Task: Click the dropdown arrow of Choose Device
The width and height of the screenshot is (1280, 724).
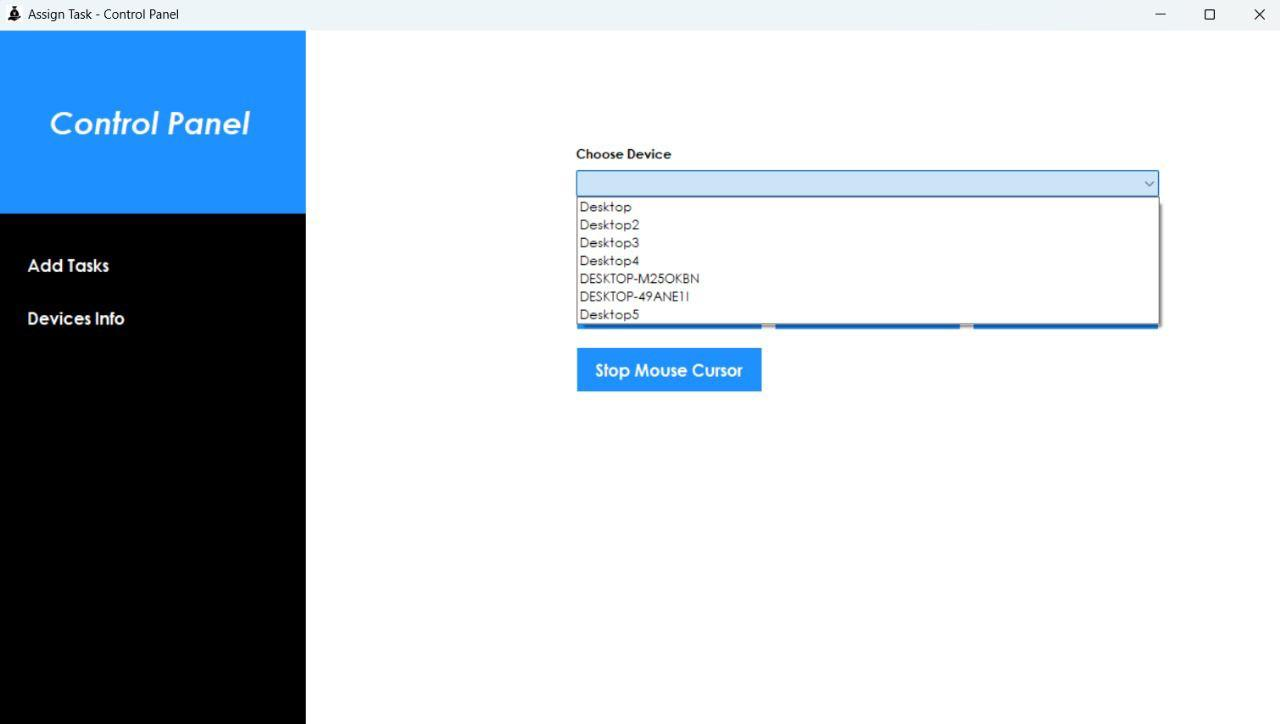Action: tap(1148, 184)
